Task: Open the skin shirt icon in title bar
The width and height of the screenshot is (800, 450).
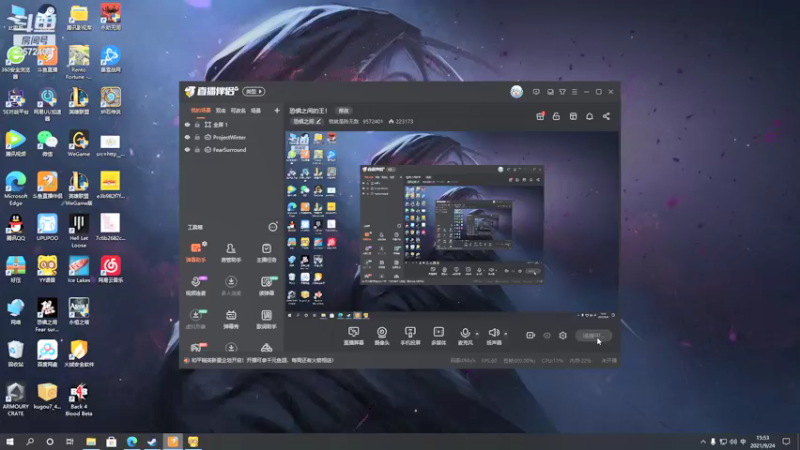Action: [562, 92]
